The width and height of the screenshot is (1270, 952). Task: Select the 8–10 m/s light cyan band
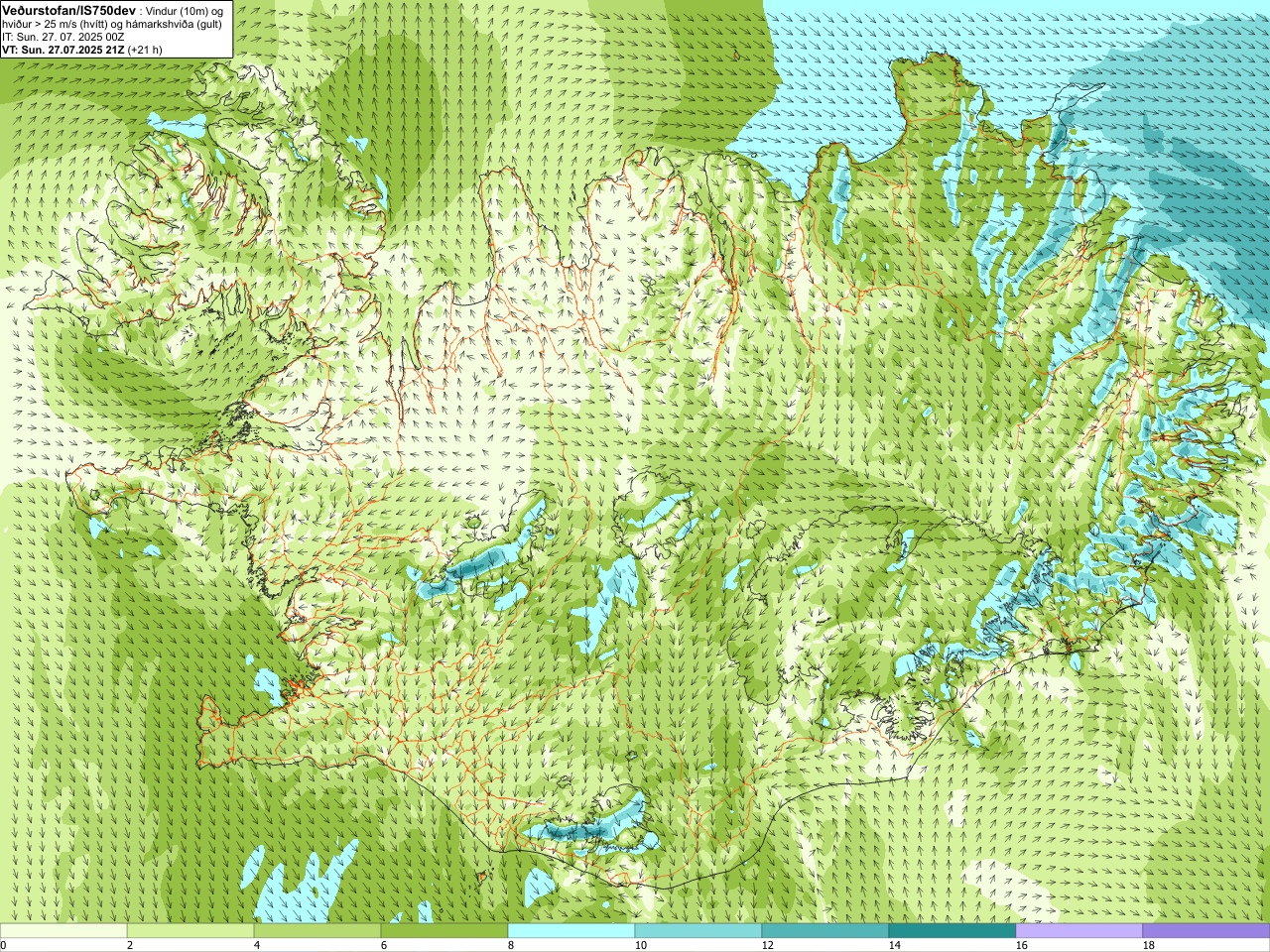point(571,931)
